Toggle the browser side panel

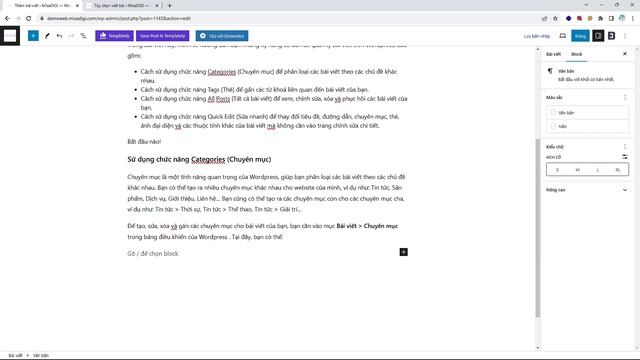click(x=611, y=18)
